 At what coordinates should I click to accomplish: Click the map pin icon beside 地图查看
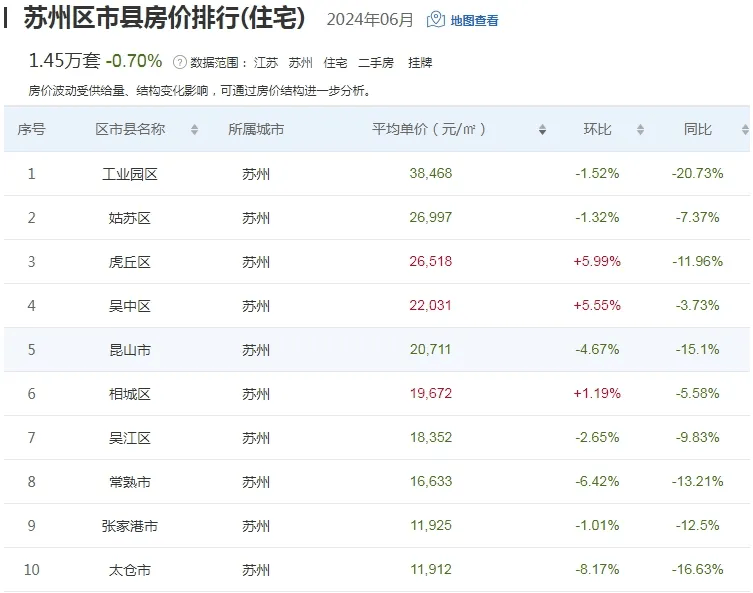point(435,20)
